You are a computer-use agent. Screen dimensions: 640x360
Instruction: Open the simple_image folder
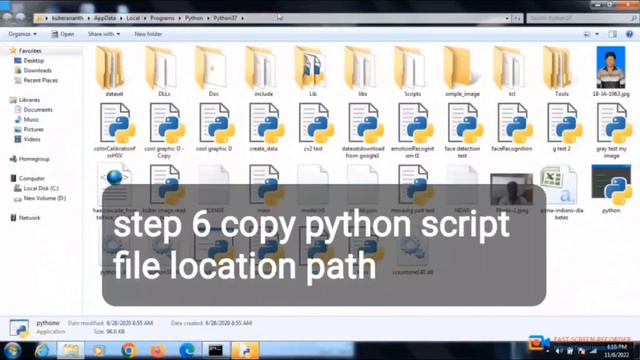pyautogui.click(x=462, y=72)
